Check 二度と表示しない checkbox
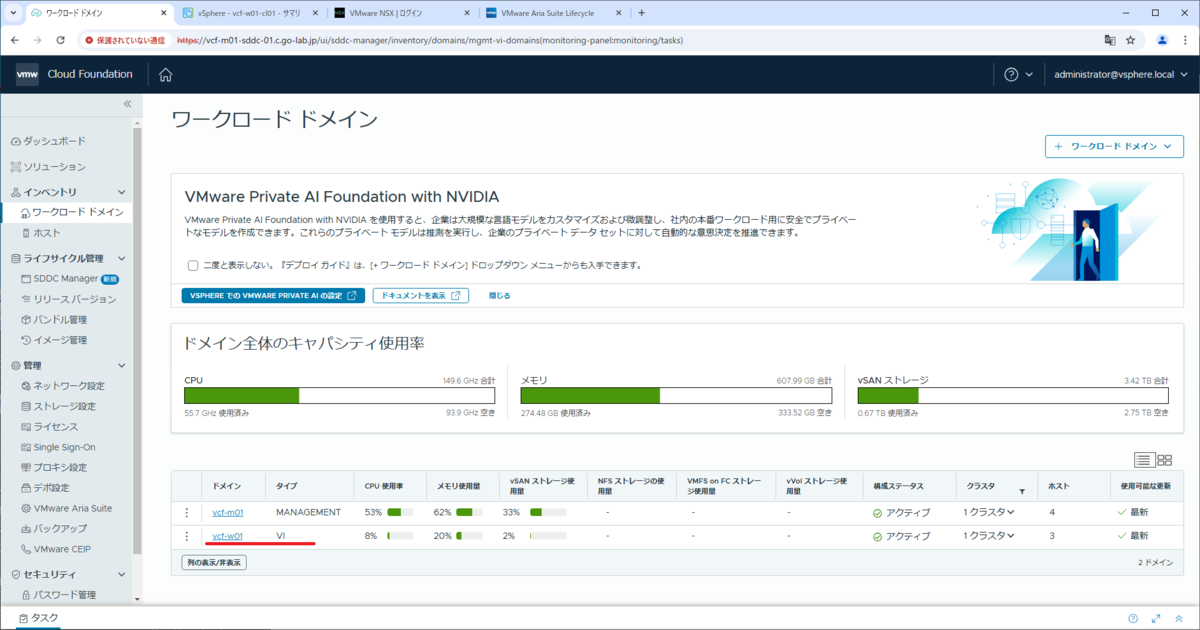Viewport: 1200px width, 630px height. 193,266
